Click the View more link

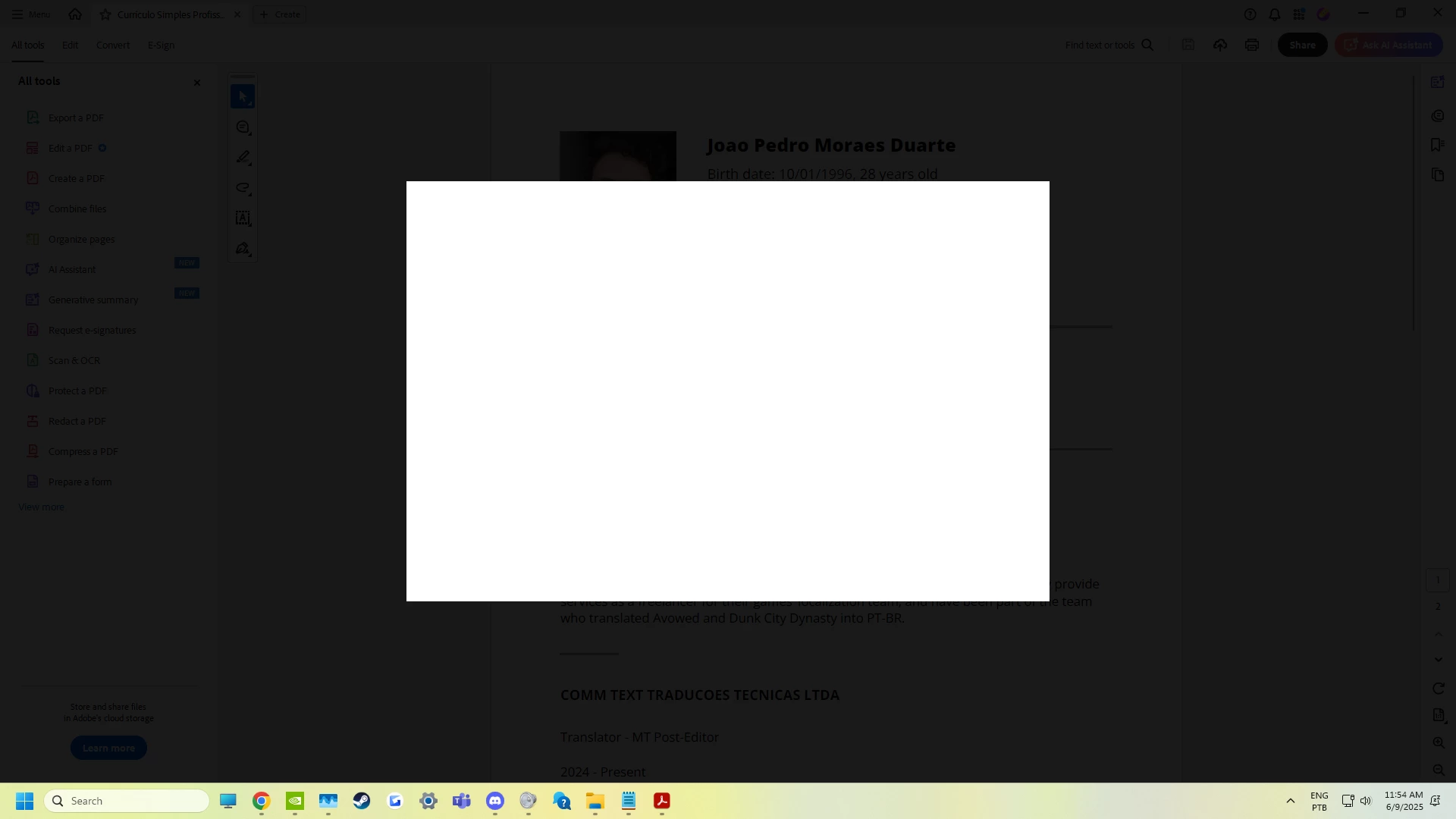(41, 507)
